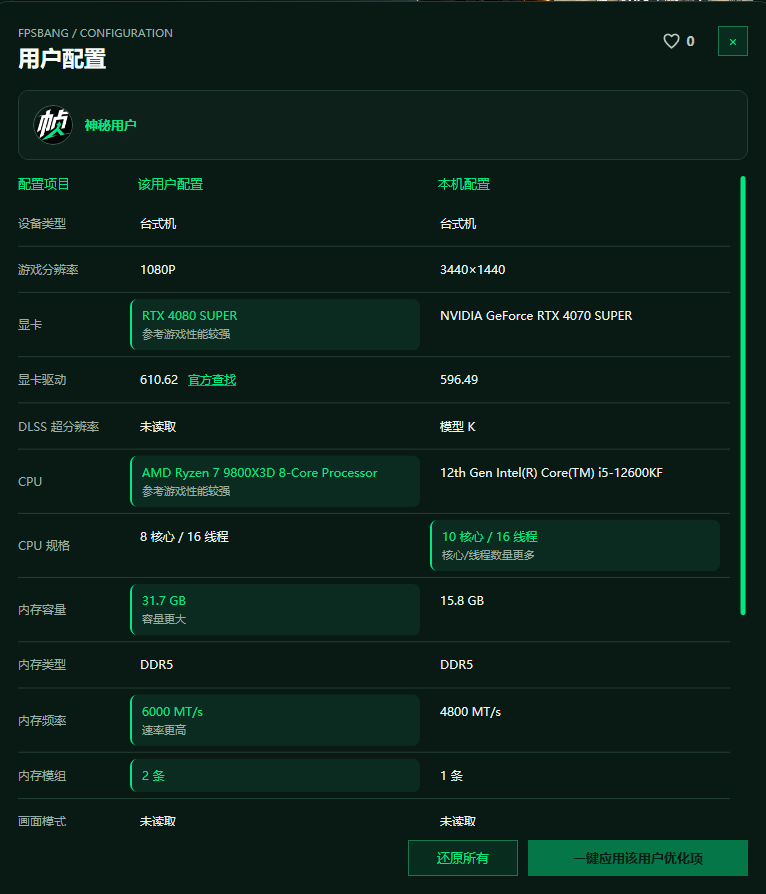Click the green vertical scrollbar

(743, 395)
